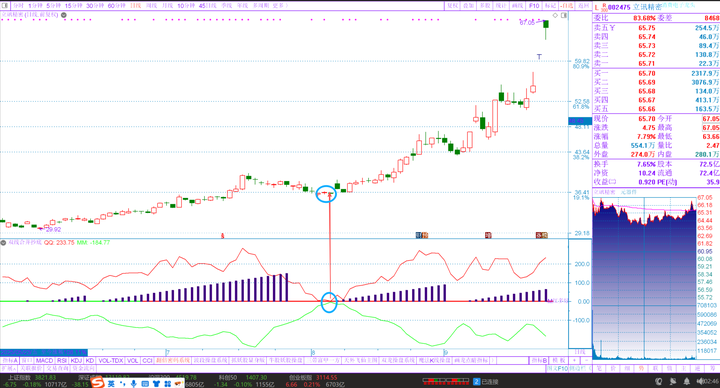
Task: Click the red 势 trend tab
Action: (x=641, y=368)
